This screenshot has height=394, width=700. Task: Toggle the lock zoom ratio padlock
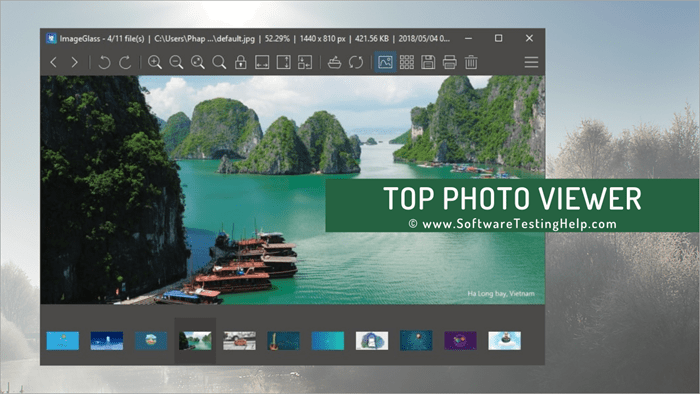[x=241, y=62]
